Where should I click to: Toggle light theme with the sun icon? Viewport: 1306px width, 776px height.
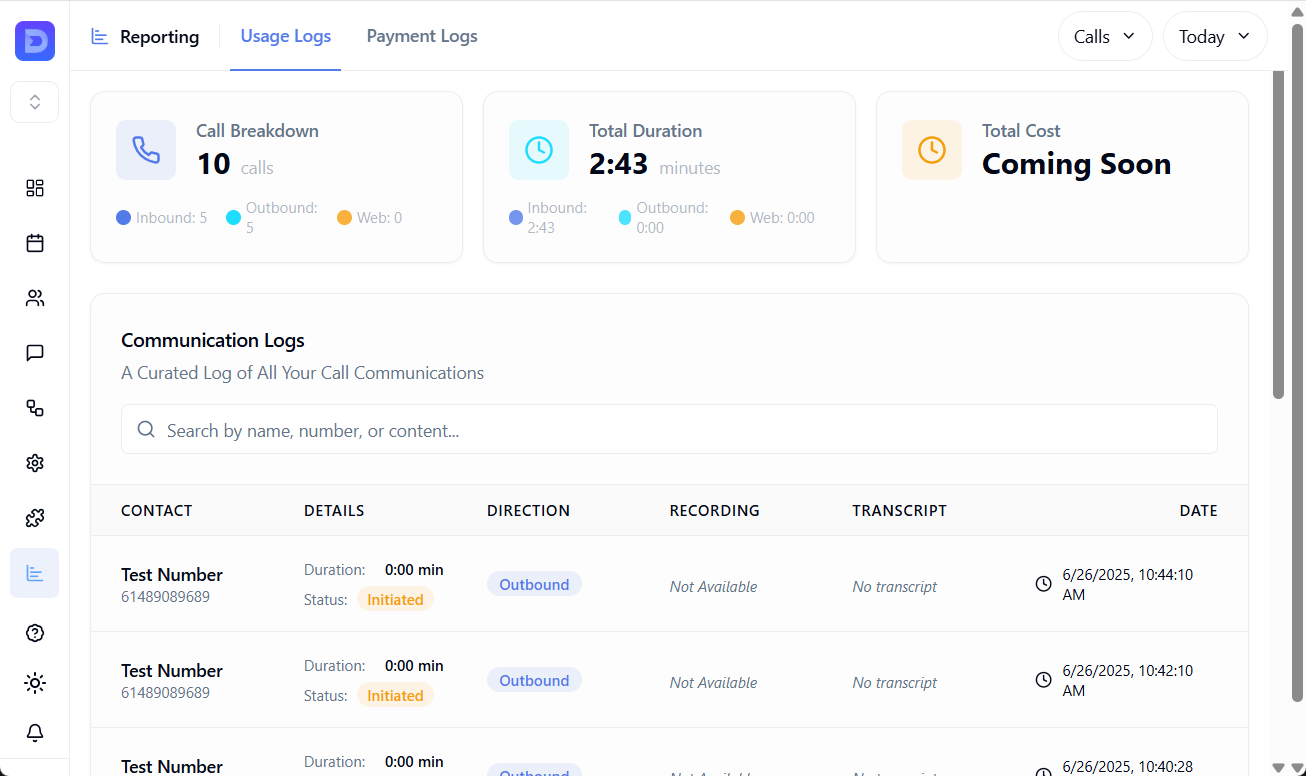35,683
